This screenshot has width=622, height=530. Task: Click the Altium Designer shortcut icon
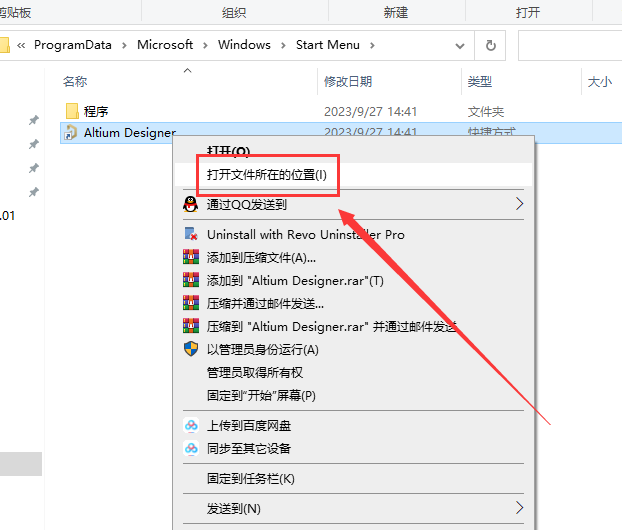(x=71, y=132)
